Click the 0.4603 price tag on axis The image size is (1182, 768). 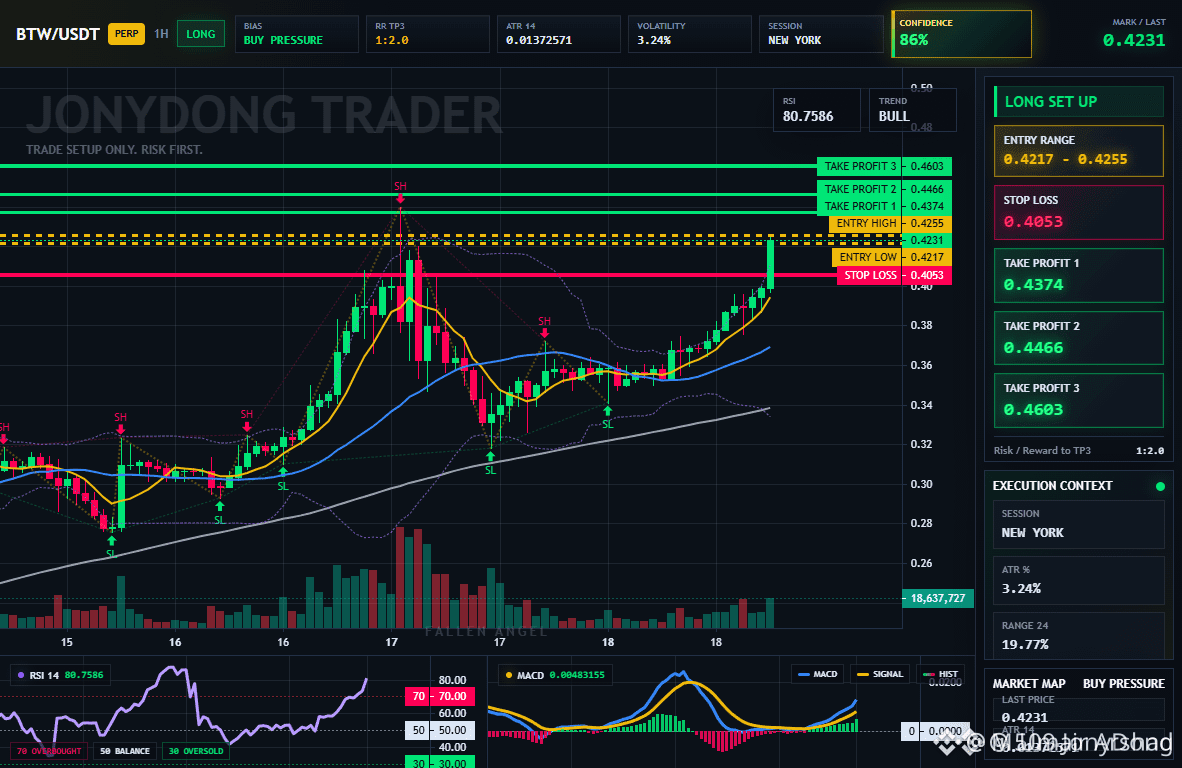pos(927,166)
